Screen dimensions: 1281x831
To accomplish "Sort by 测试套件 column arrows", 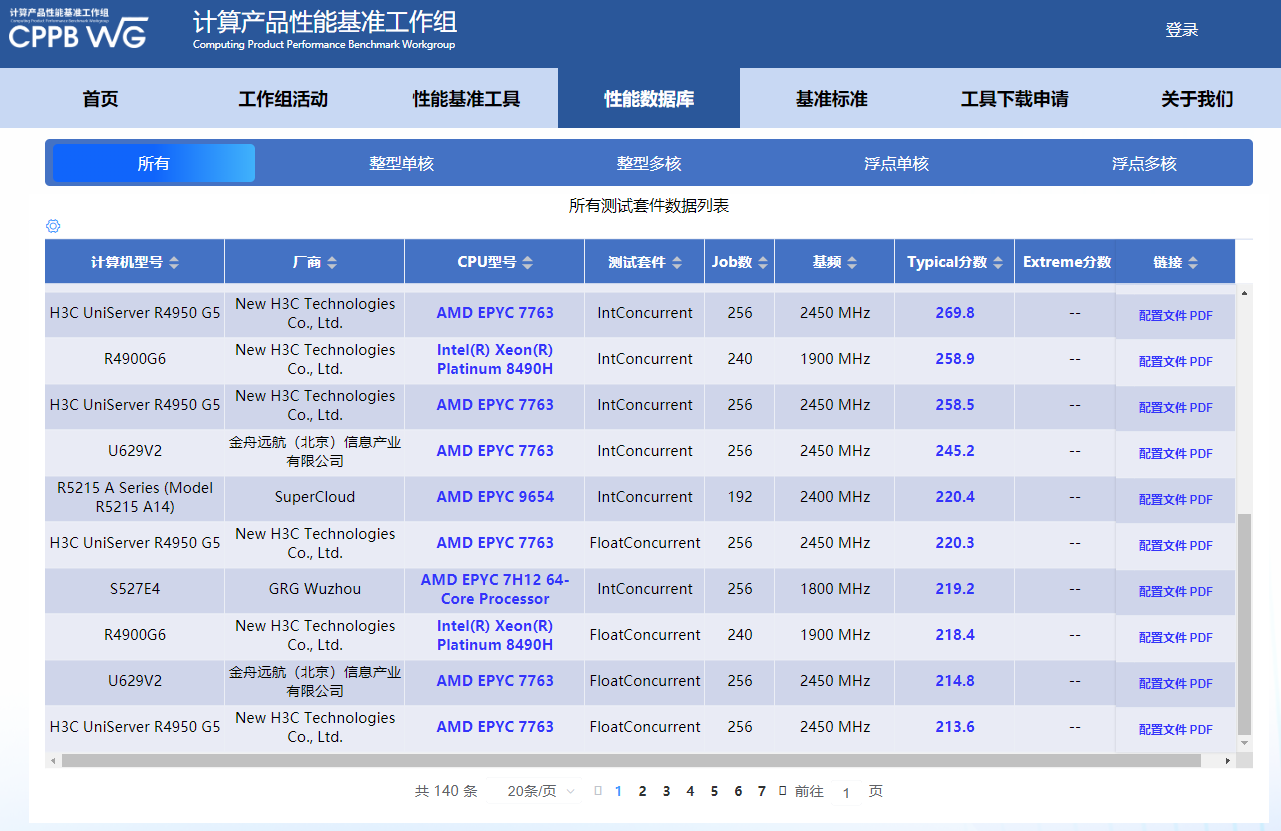I will [677, 263].
